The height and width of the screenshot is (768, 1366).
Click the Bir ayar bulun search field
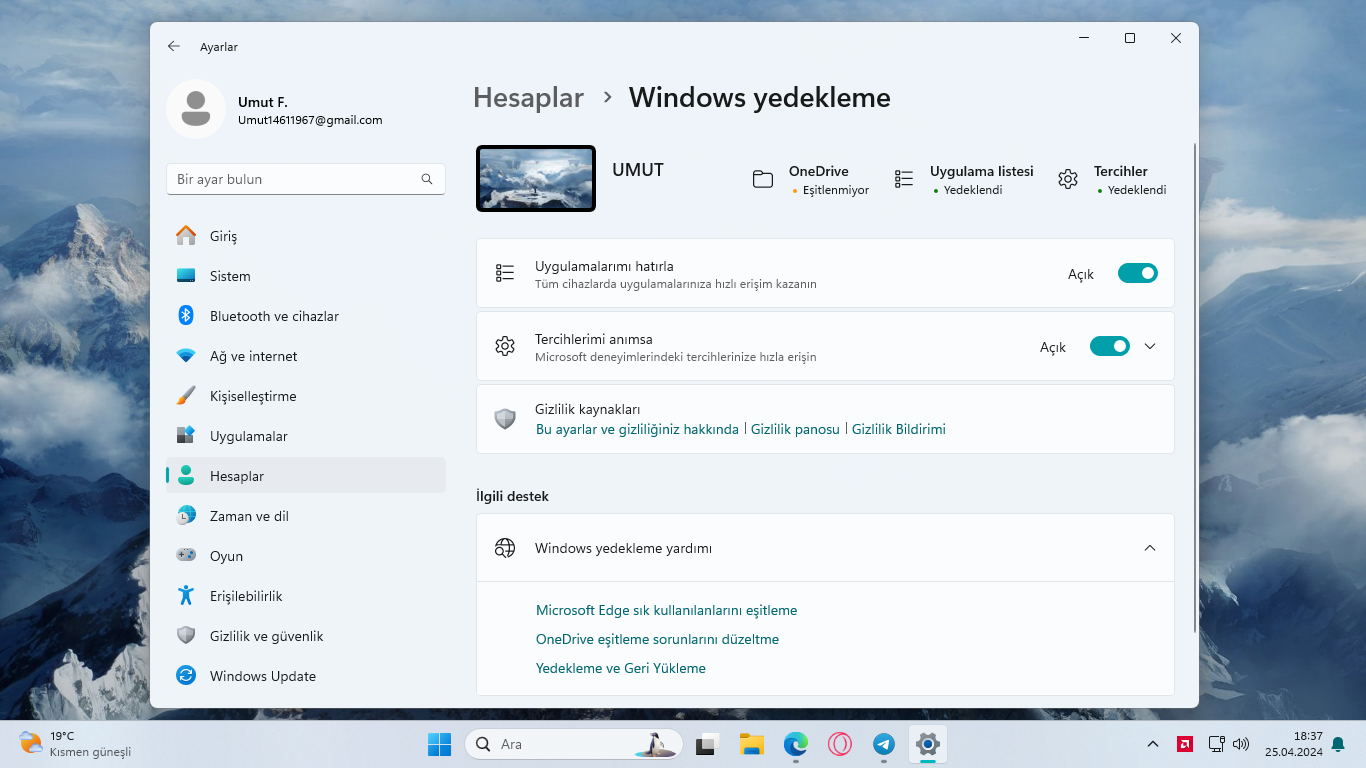(306, 179)
